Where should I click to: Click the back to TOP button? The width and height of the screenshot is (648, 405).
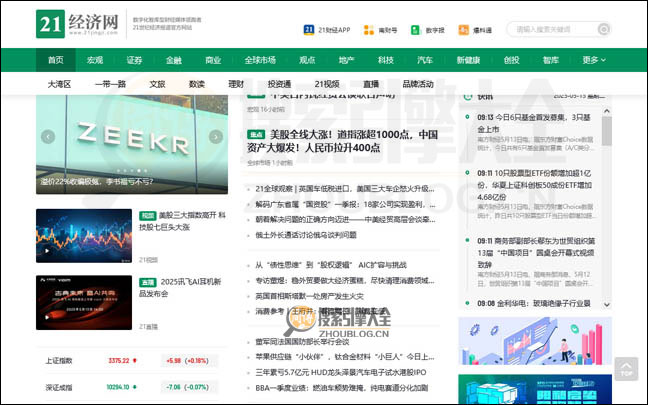pos(626,369)
